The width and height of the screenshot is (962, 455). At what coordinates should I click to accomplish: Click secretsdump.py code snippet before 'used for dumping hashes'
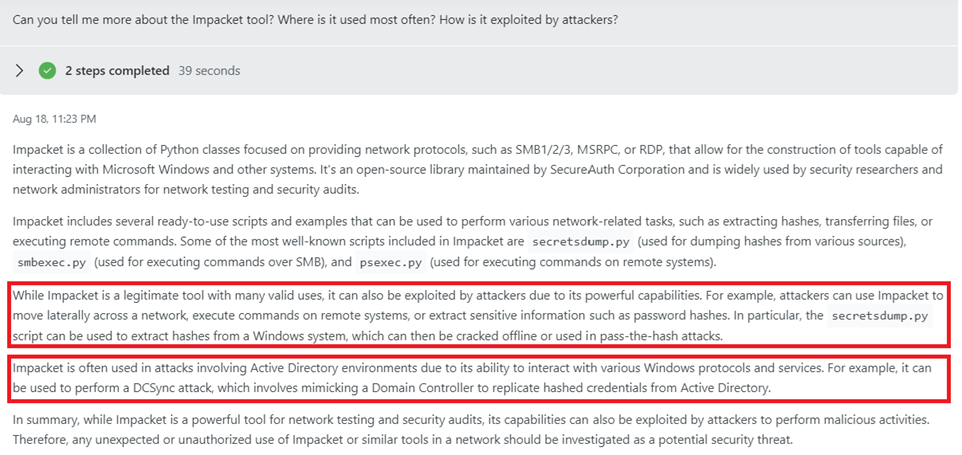click(580, 242)
